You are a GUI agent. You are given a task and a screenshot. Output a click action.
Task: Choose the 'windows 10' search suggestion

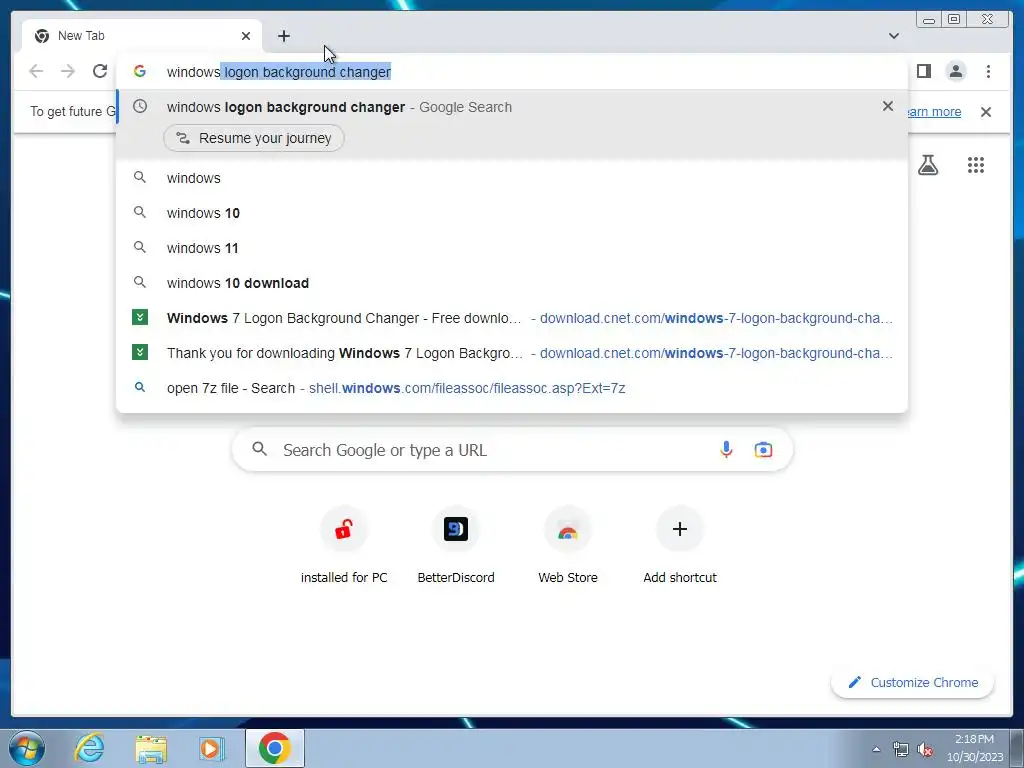click(x=512, y=213)
